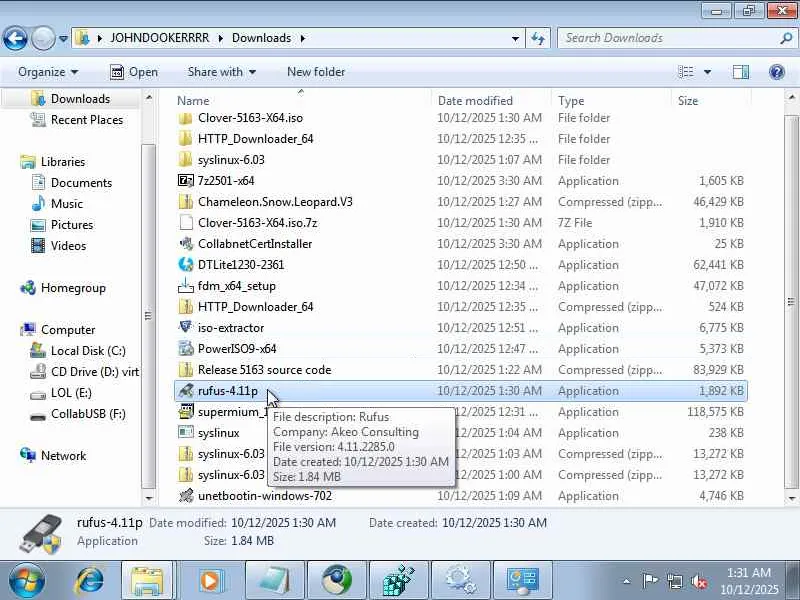Select the CollabnetCertInstaller icon
This screenshot has width=800, height=600.
186,243
